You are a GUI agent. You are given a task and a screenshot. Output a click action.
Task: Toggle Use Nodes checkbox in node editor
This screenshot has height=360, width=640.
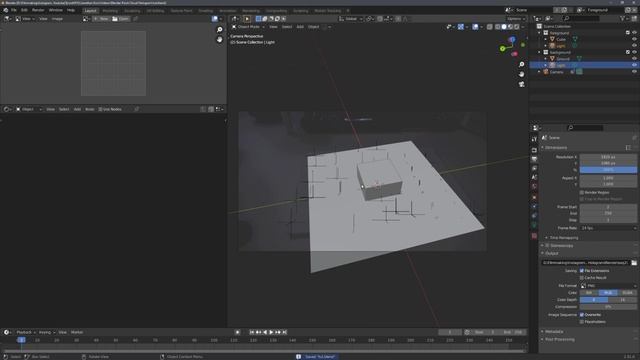[100, 109]
